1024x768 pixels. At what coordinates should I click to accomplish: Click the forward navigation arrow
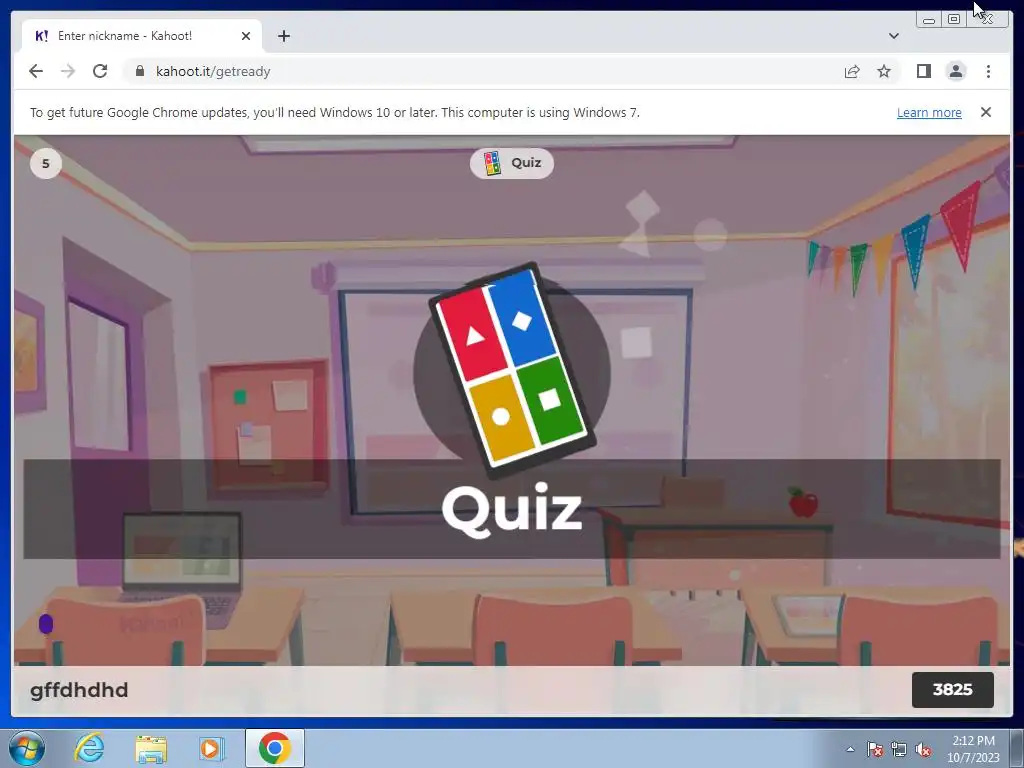[x=68, y=71]
